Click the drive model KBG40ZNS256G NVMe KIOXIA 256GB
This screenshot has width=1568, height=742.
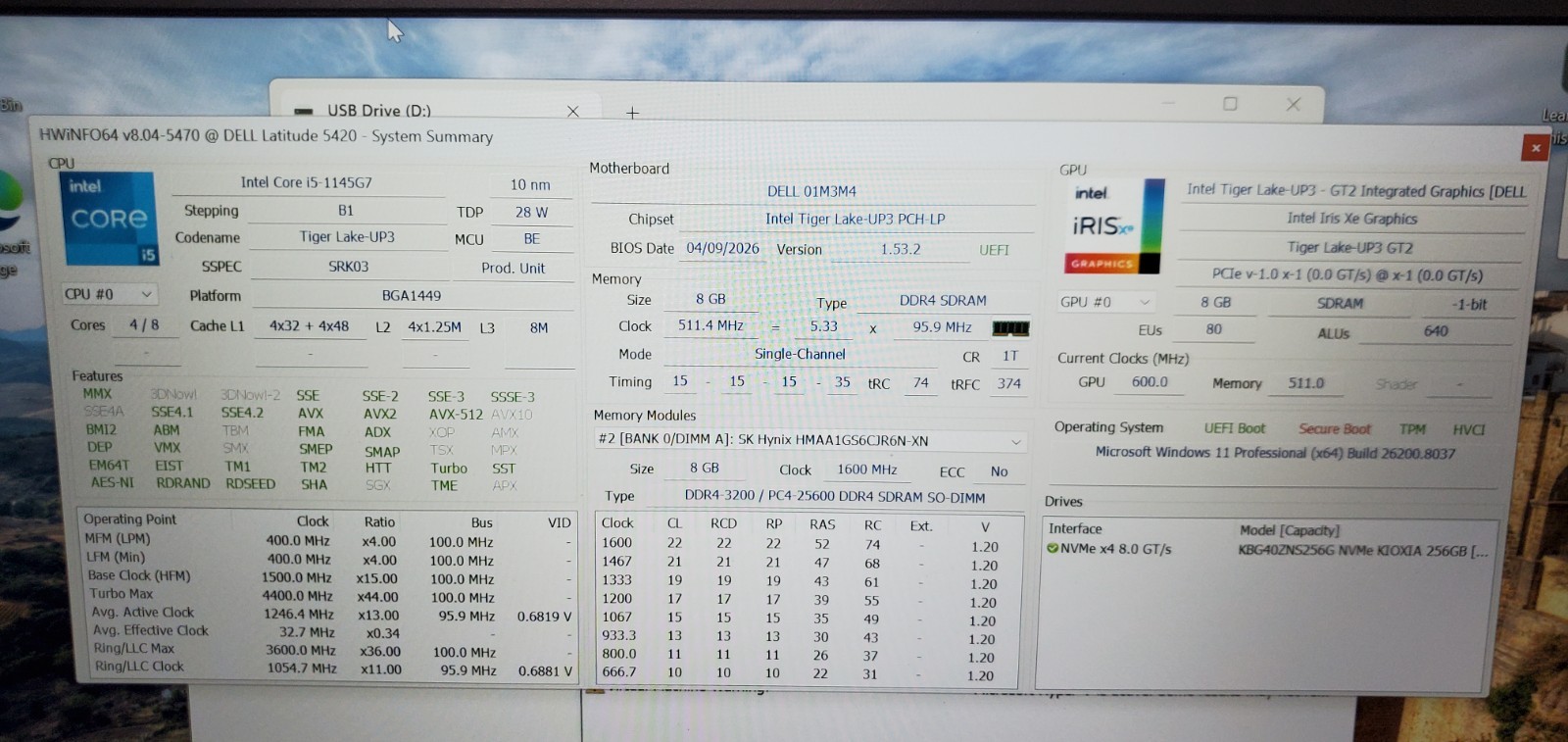1362,551
